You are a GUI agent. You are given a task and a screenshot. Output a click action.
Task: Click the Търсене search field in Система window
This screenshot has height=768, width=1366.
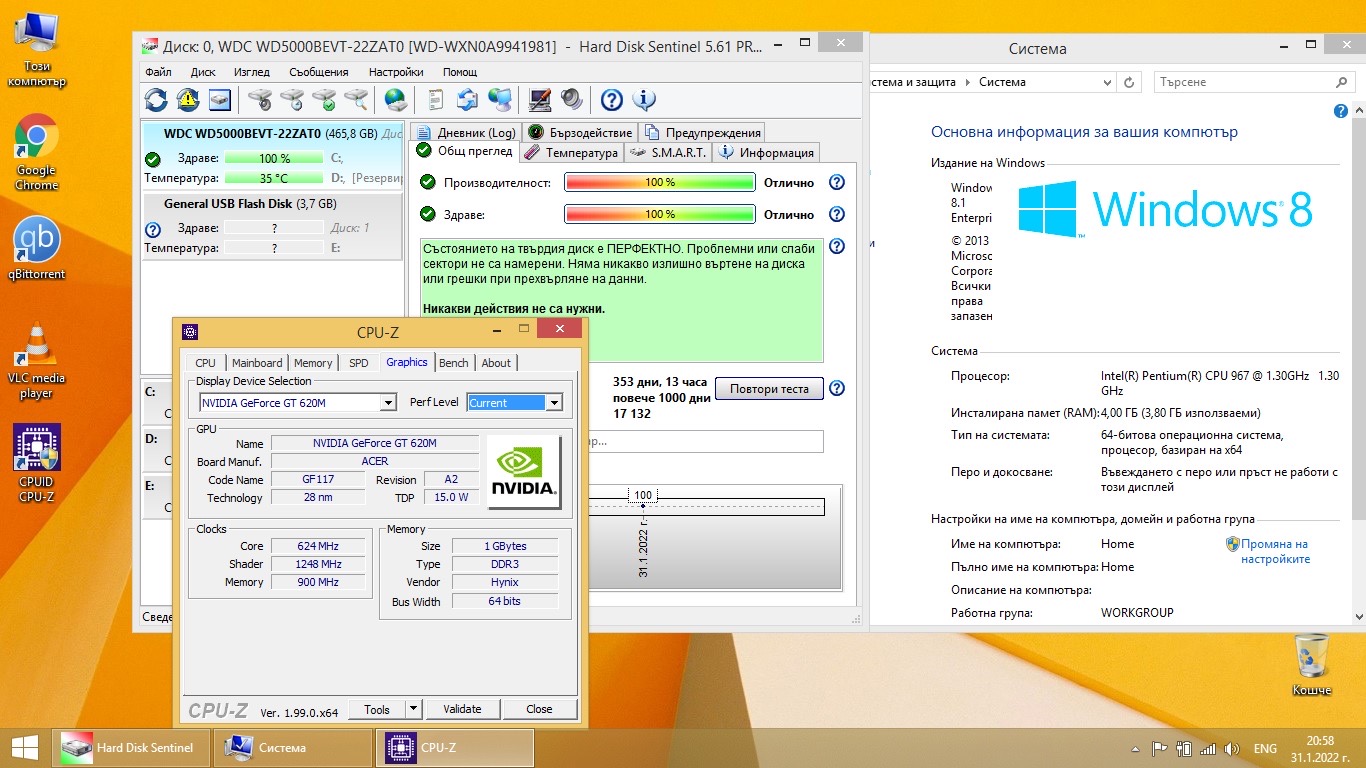1252,82
